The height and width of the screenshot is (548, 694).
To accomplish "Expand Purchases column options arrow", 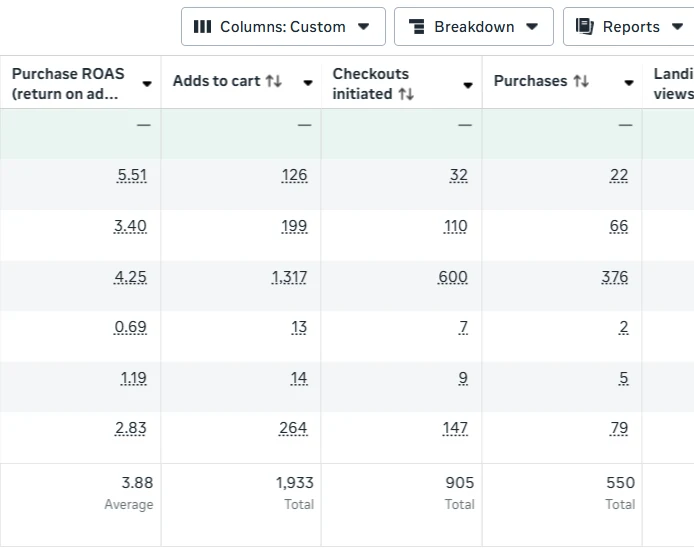I will pyautogui.click(x=628, y=83).
